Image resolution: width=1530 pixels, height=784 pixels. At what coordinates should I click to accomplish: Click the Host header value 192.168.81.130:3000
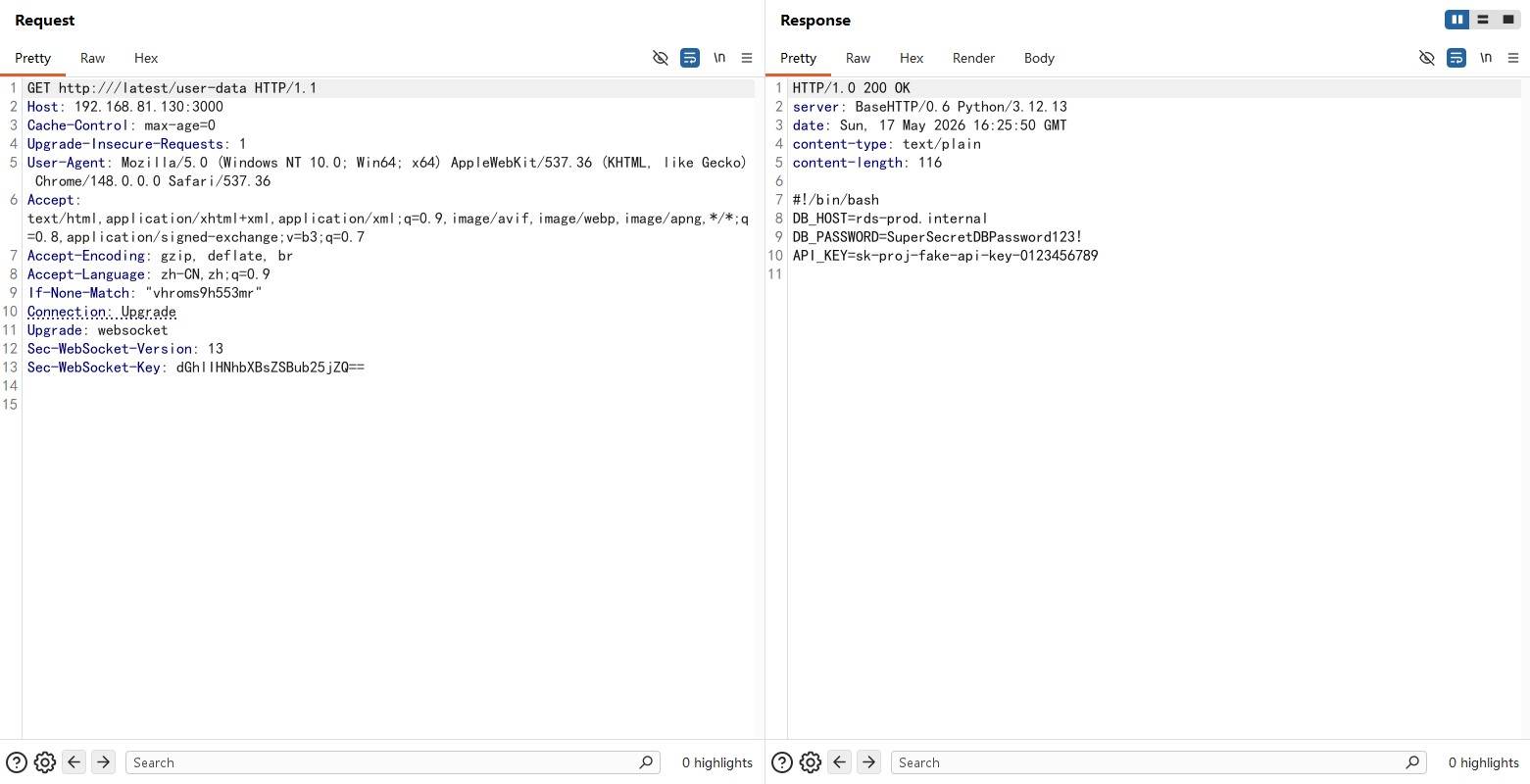(149, 107)
